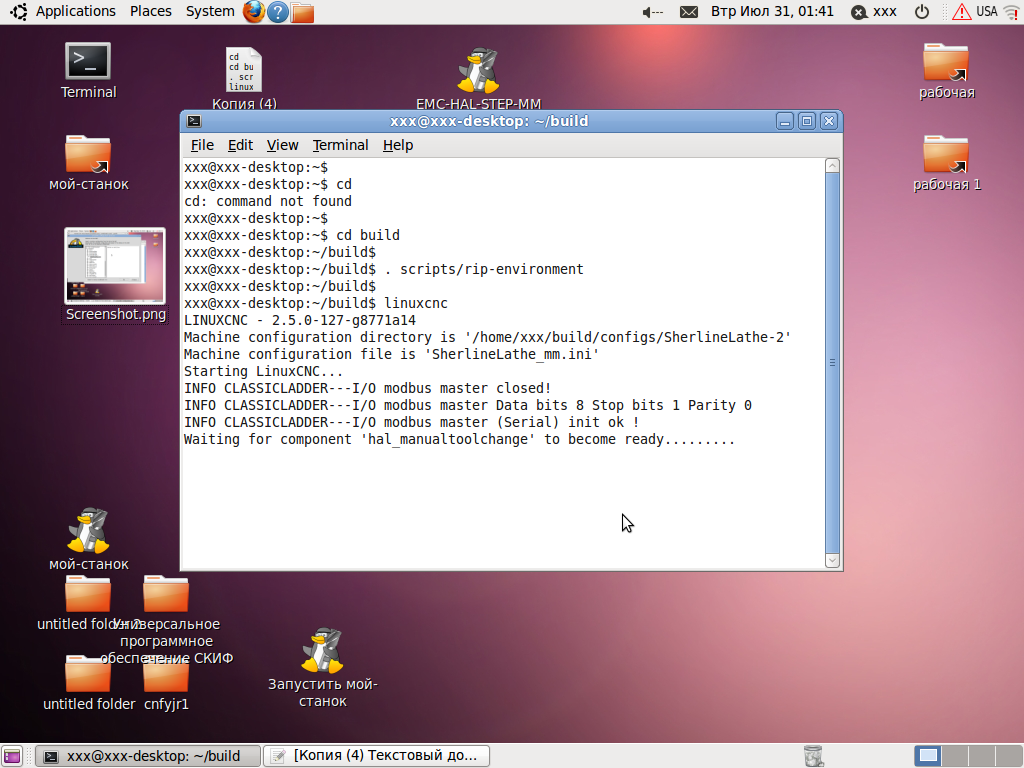Click the 'modbus master (Serial) init ok' line

click(411, 422)
